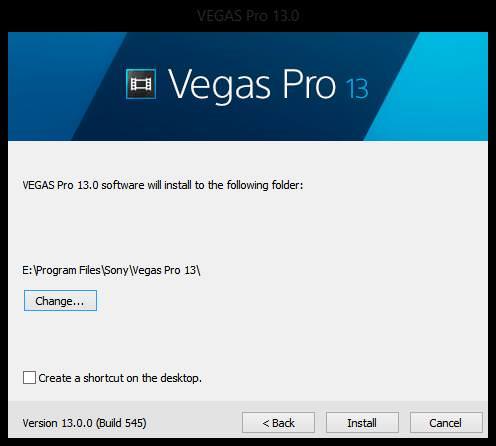Click the Version 13.0.0 (Build 545) label
This screenshot has width=496, height=446.
pos(84,423)
